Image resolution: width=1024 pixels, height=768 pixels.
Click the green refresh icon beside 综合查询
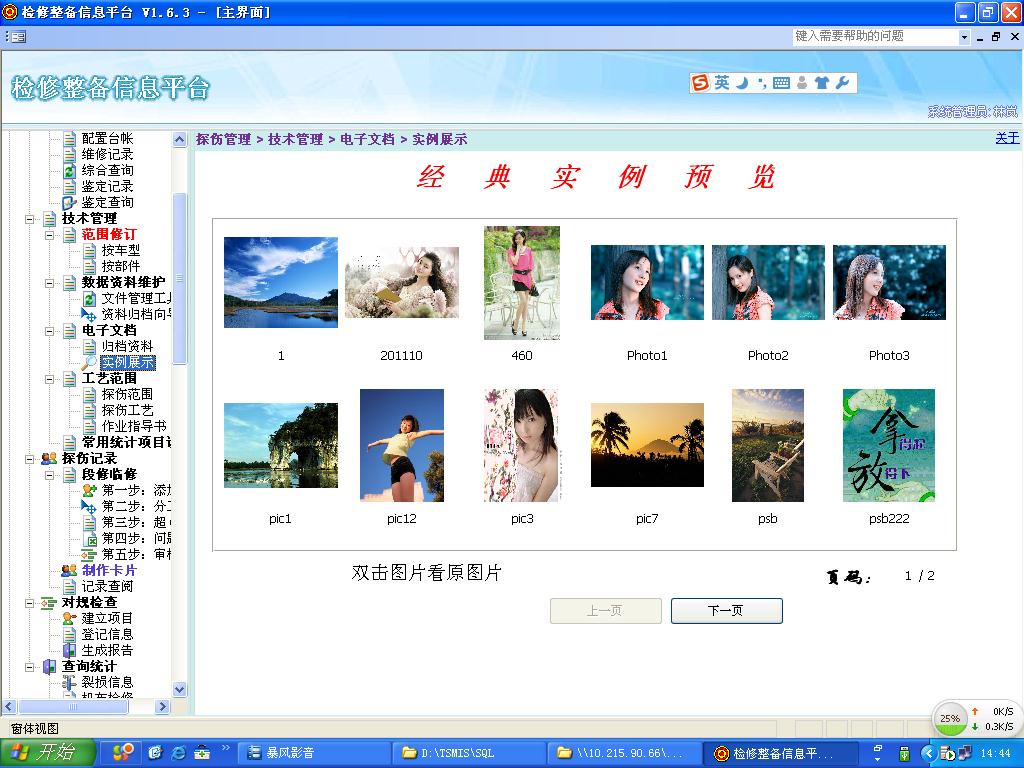click(x=69, y=170)
